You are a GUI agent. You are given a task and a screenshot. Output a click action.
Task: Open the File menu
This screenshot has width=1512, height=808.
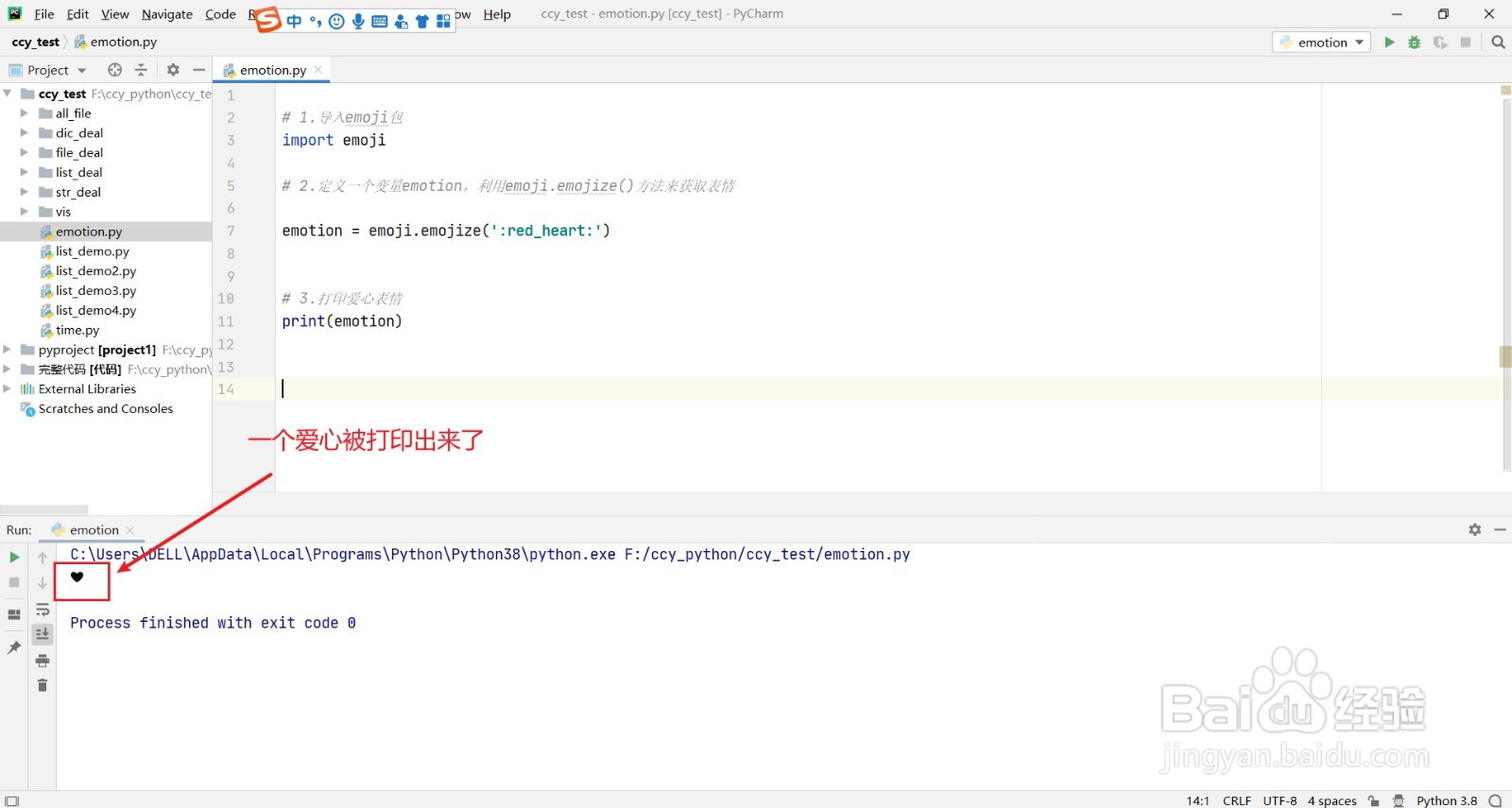[43, 14]
